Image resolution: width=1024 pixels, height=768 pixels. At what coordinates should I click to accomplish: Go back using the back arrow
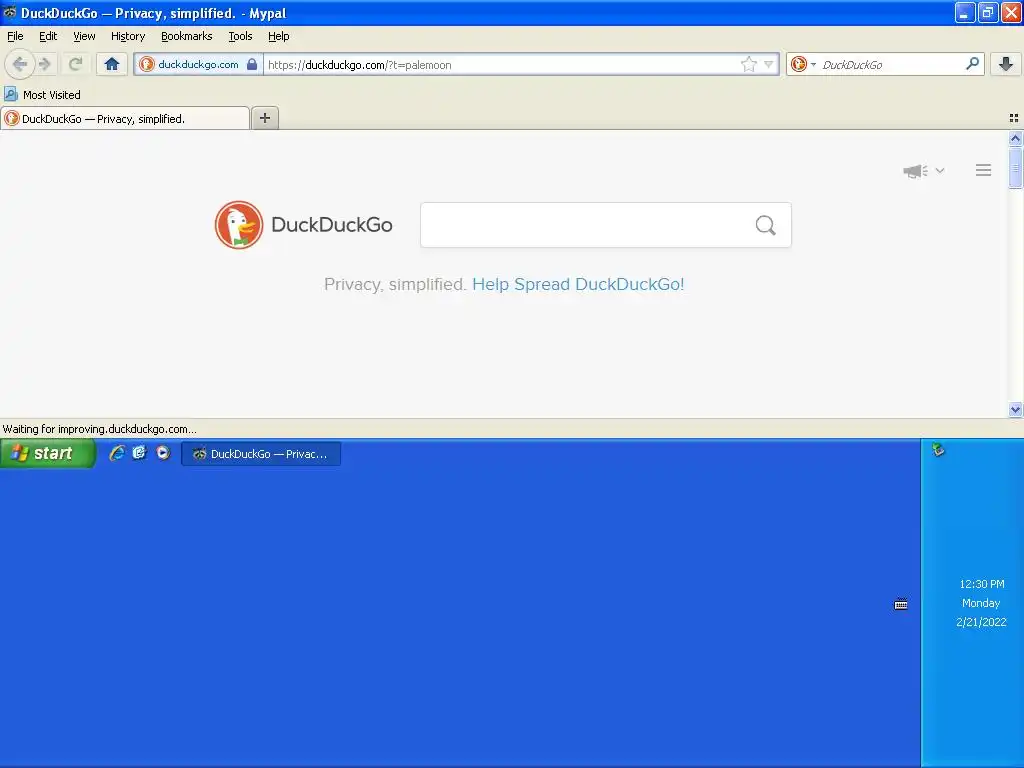[20, 64]
